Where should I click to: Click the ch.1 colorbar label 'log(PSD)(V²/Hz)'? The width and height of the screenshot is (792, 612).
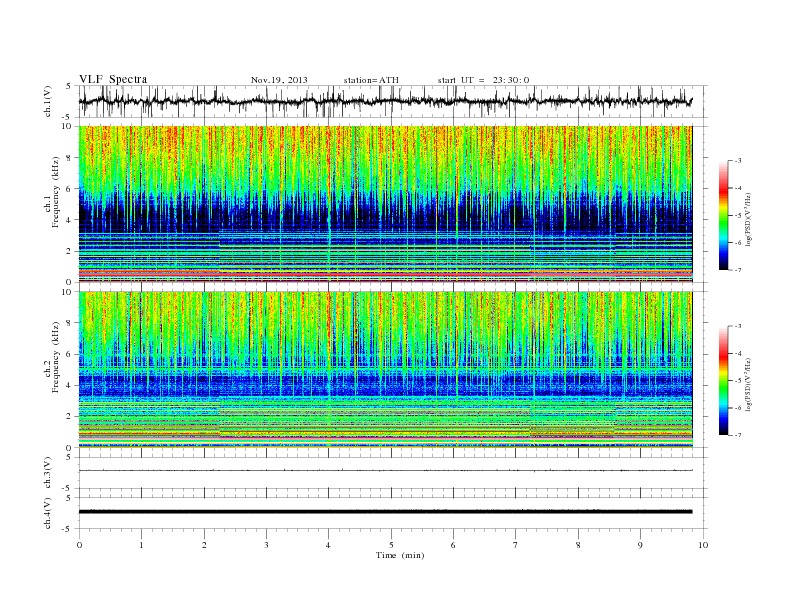pyautogui.click(x=750, y=219)
